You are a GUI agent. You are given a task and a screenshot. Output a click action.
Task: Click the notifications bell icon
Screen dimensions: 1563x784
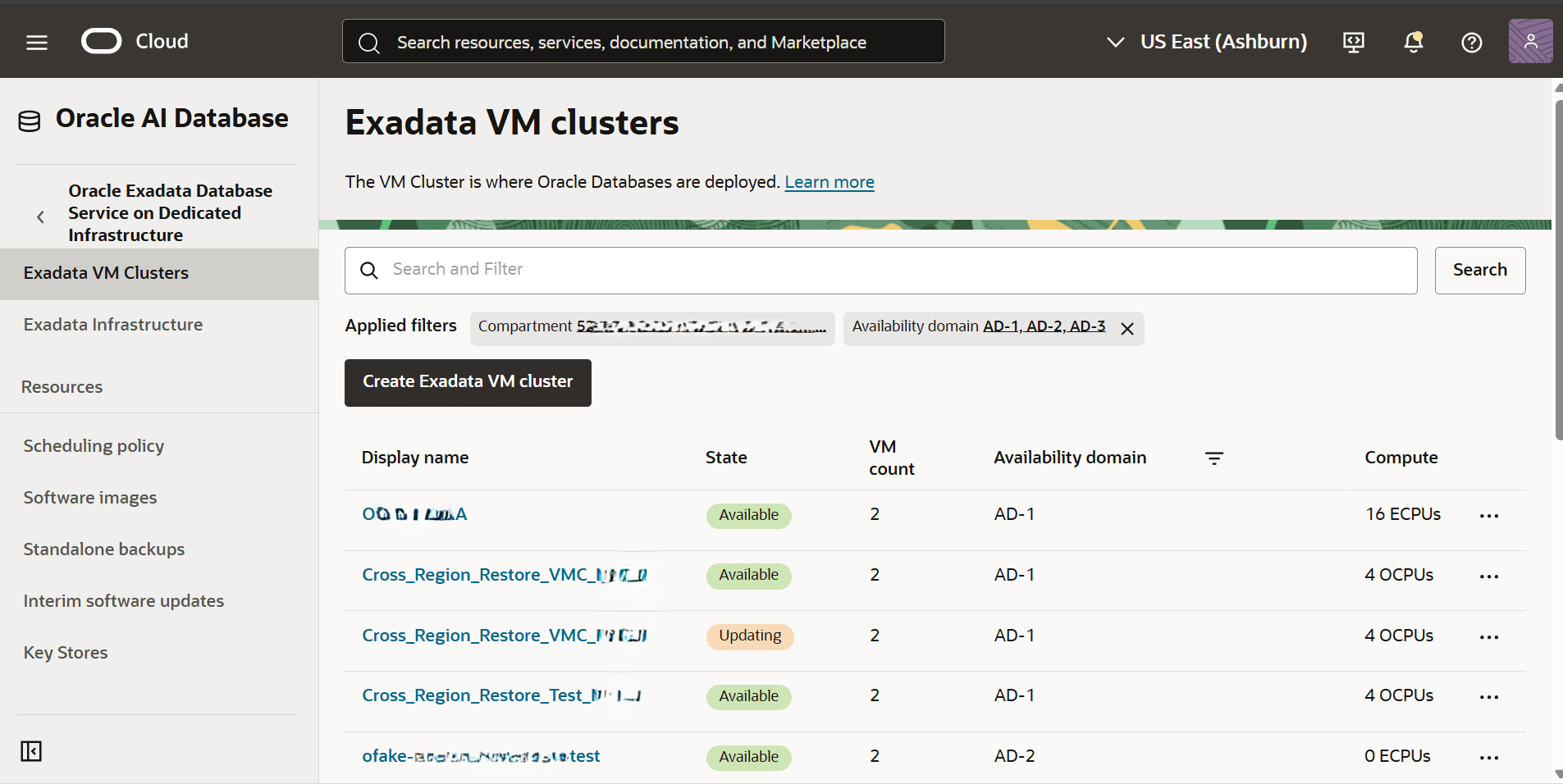1413,41
